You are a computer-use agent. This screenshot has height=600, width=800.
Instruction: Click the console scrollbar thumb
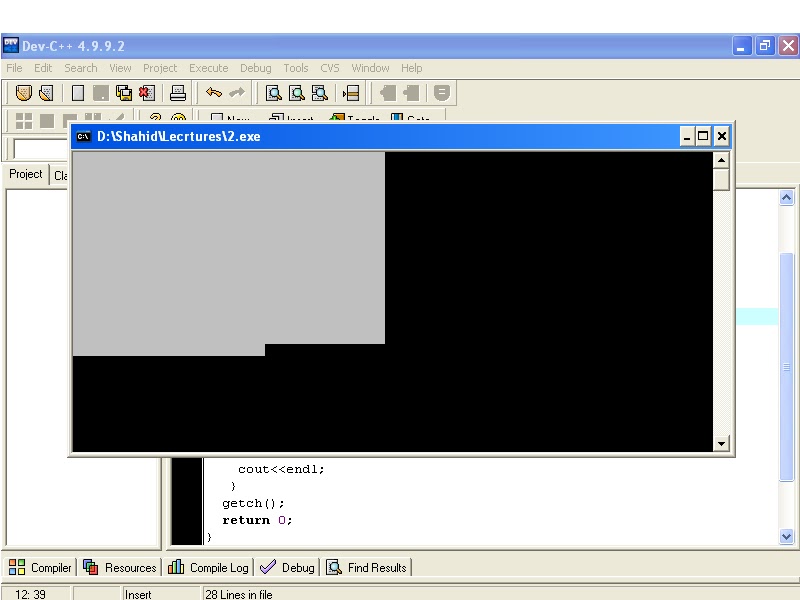[x=721, y=180]
